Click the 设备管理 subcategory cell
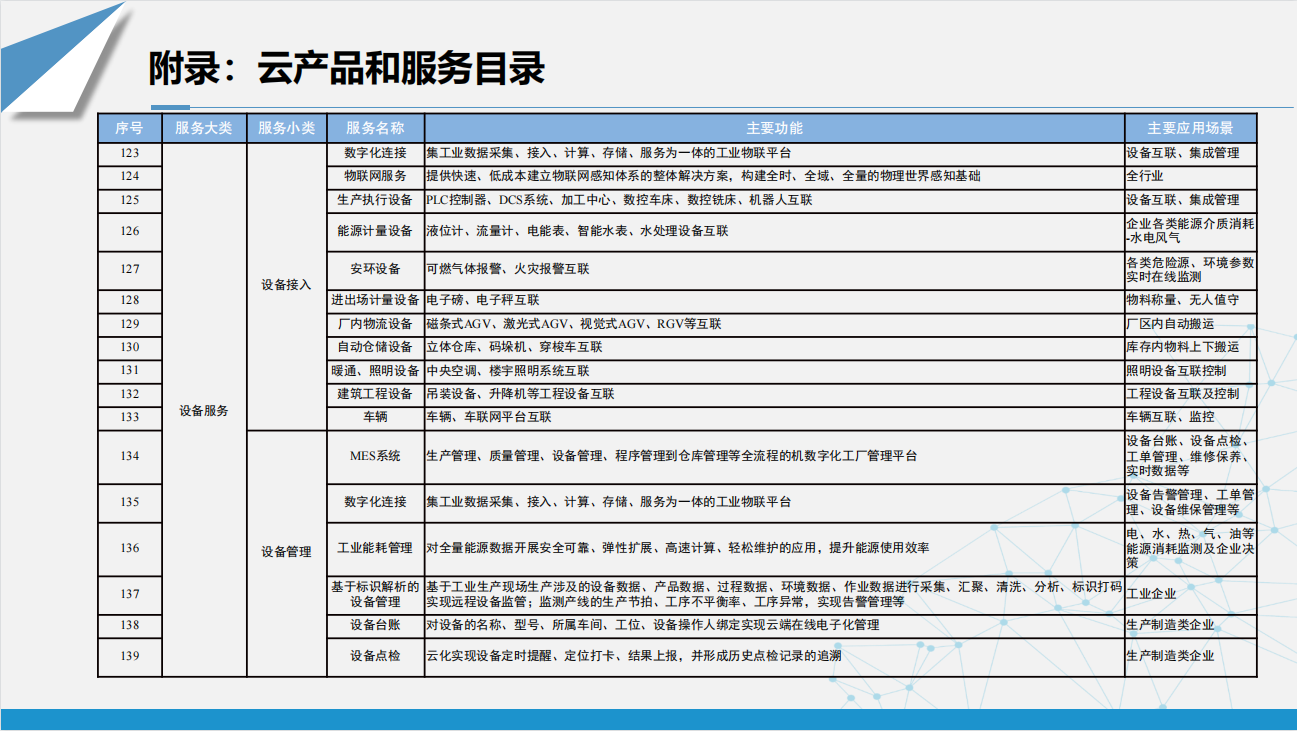 coord(286,551)
